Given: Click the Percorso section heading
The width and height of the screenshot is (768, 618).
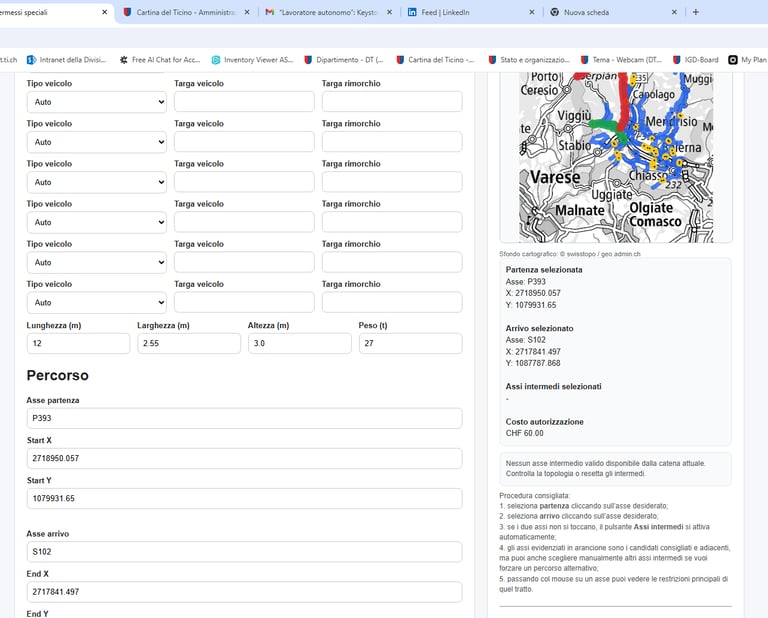Looking at the screenshot, I should click(57, 376).
